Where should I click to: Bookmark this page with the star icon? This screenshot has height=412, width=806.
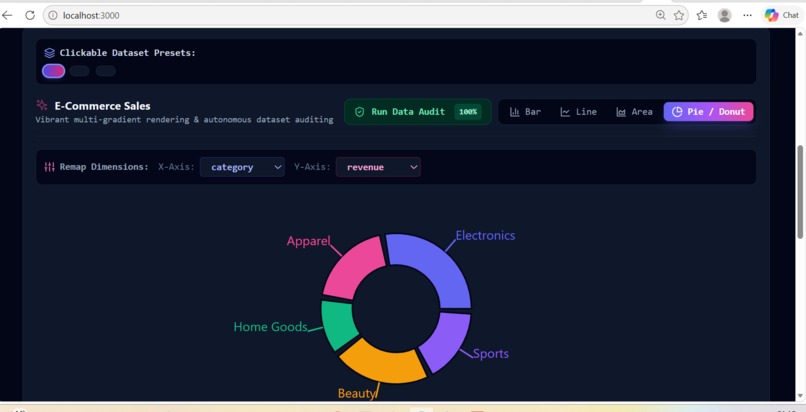[x=679, y=15]
